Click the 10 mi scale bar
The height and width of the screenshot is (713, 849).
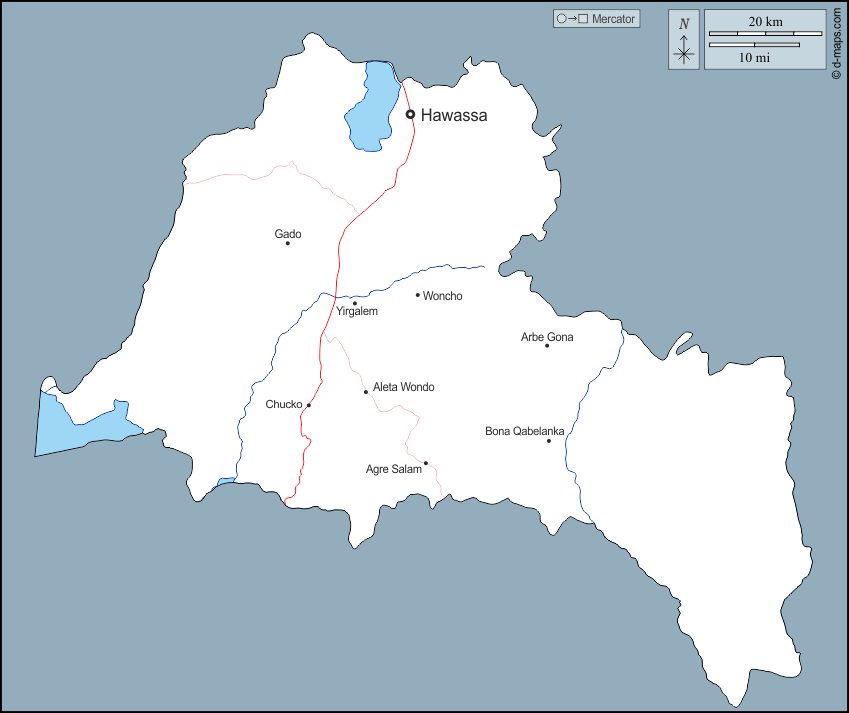[754, 45]
